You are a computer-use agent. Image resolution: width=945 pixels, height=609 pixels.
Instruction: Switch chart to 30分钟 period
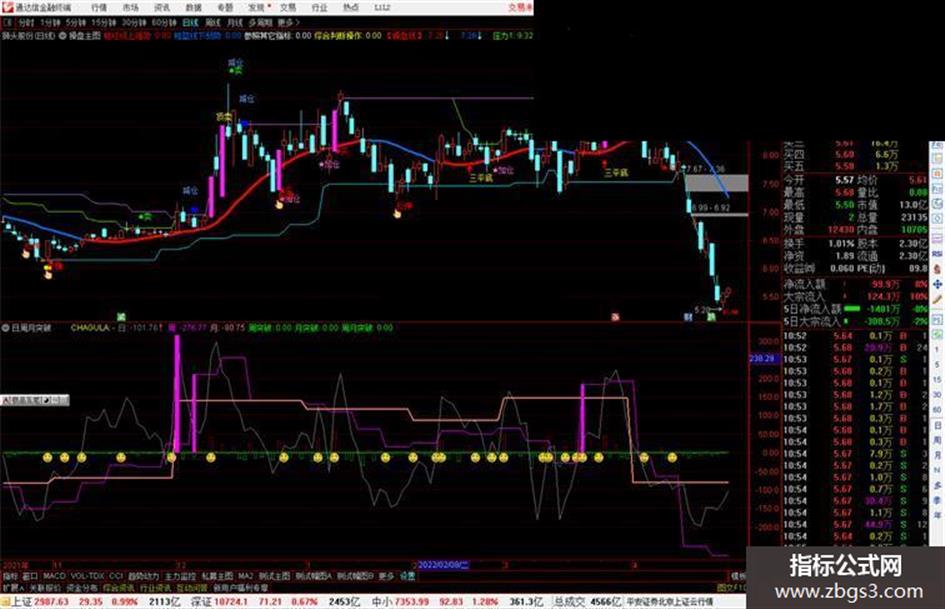click(133, 22)
